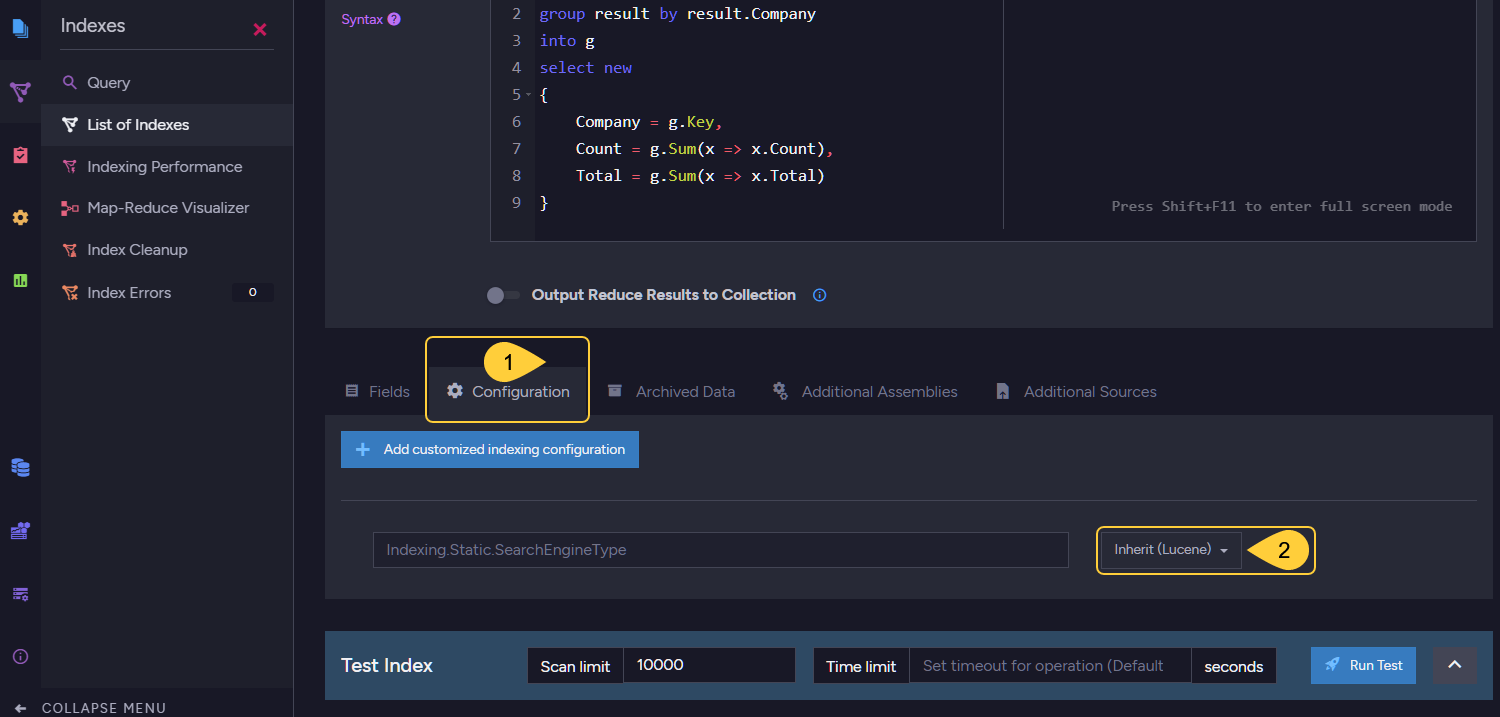Open the Indexes section icon in sidebar
Viewport: 1500px width, 717px height.
click(x=20, y=92)
